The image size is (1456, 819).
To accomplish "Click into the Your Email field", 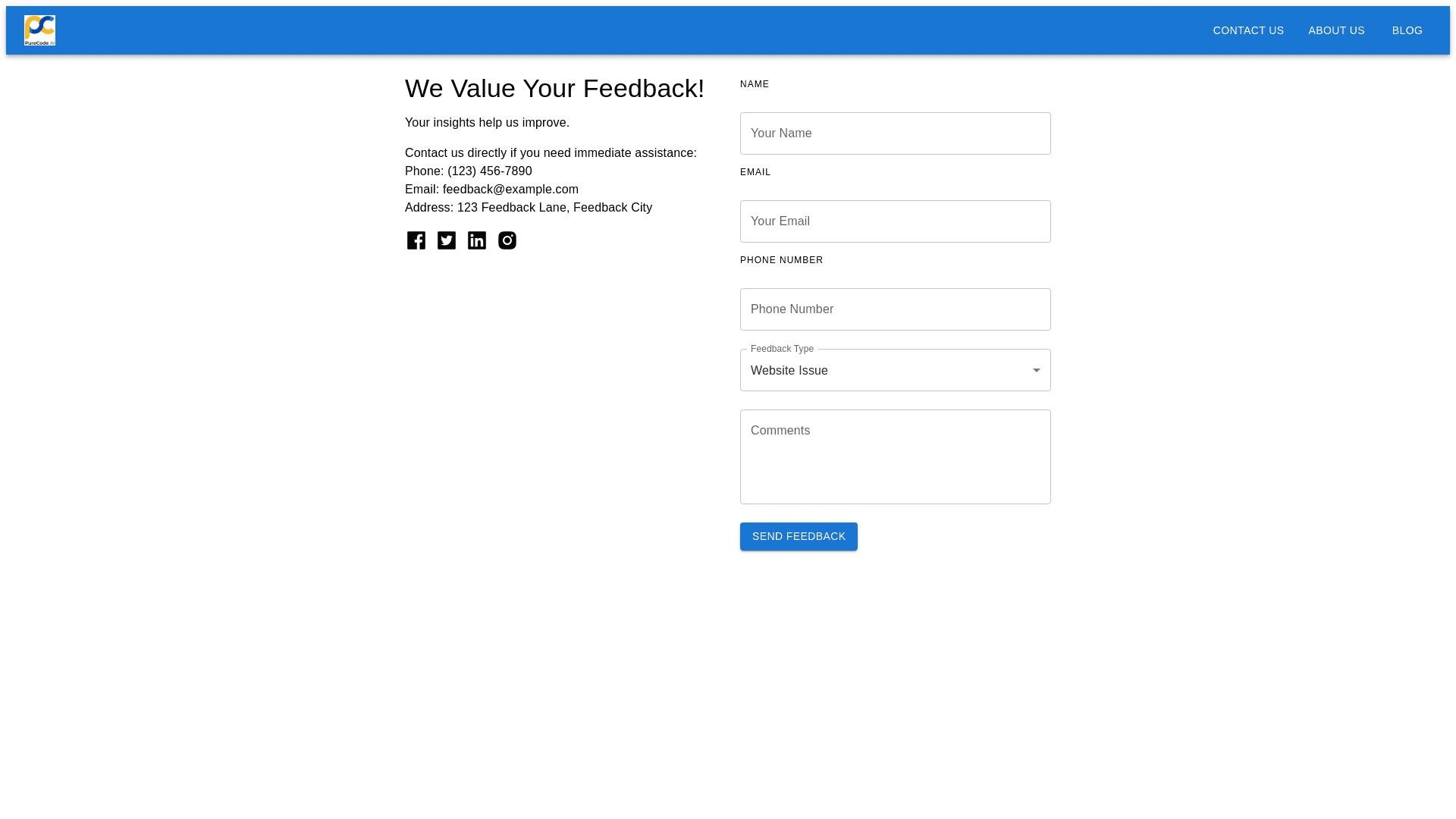I will 895,221.
